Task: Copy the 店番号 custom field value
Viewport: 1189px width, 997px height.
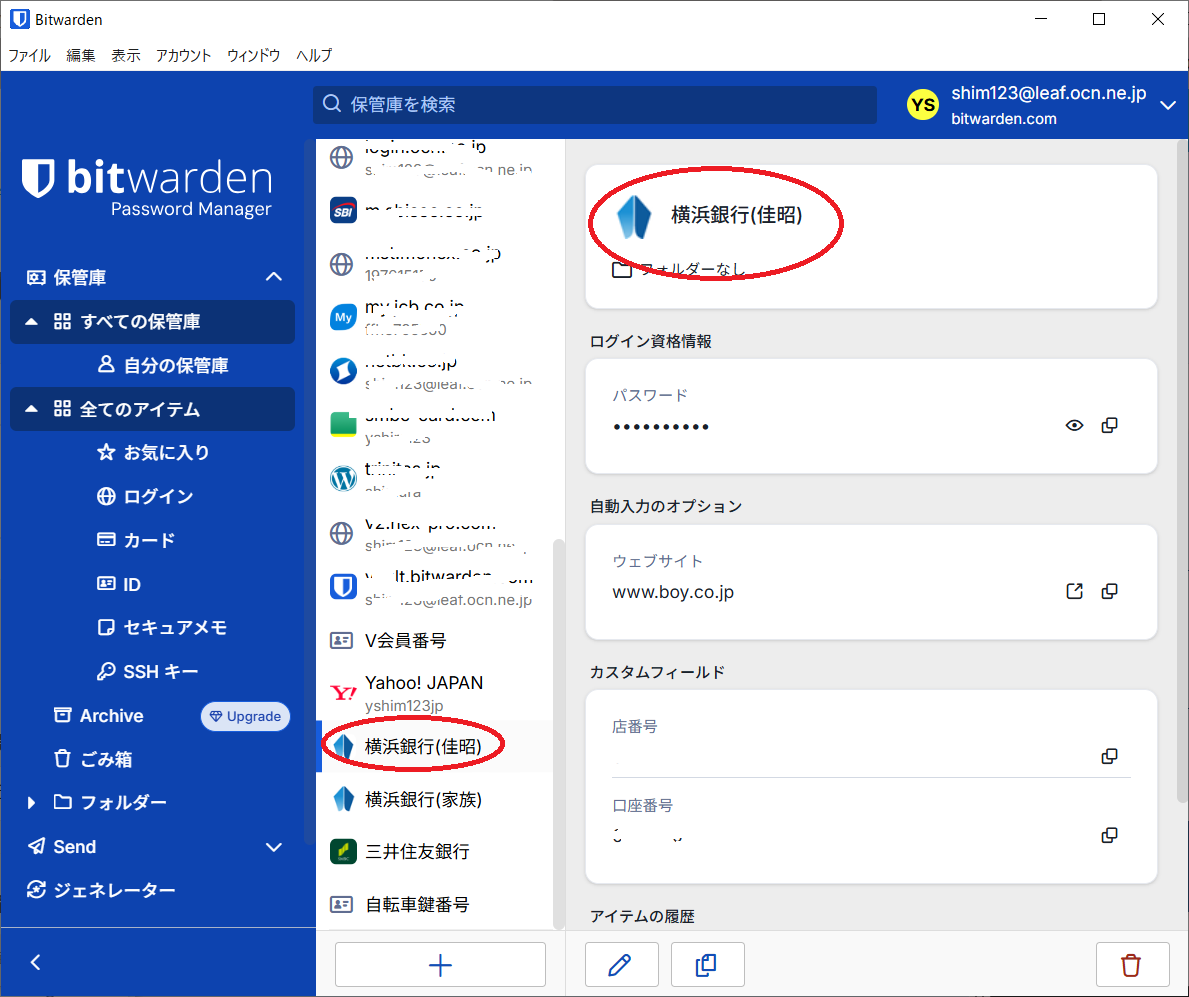Action: [x=1109, y=756]
